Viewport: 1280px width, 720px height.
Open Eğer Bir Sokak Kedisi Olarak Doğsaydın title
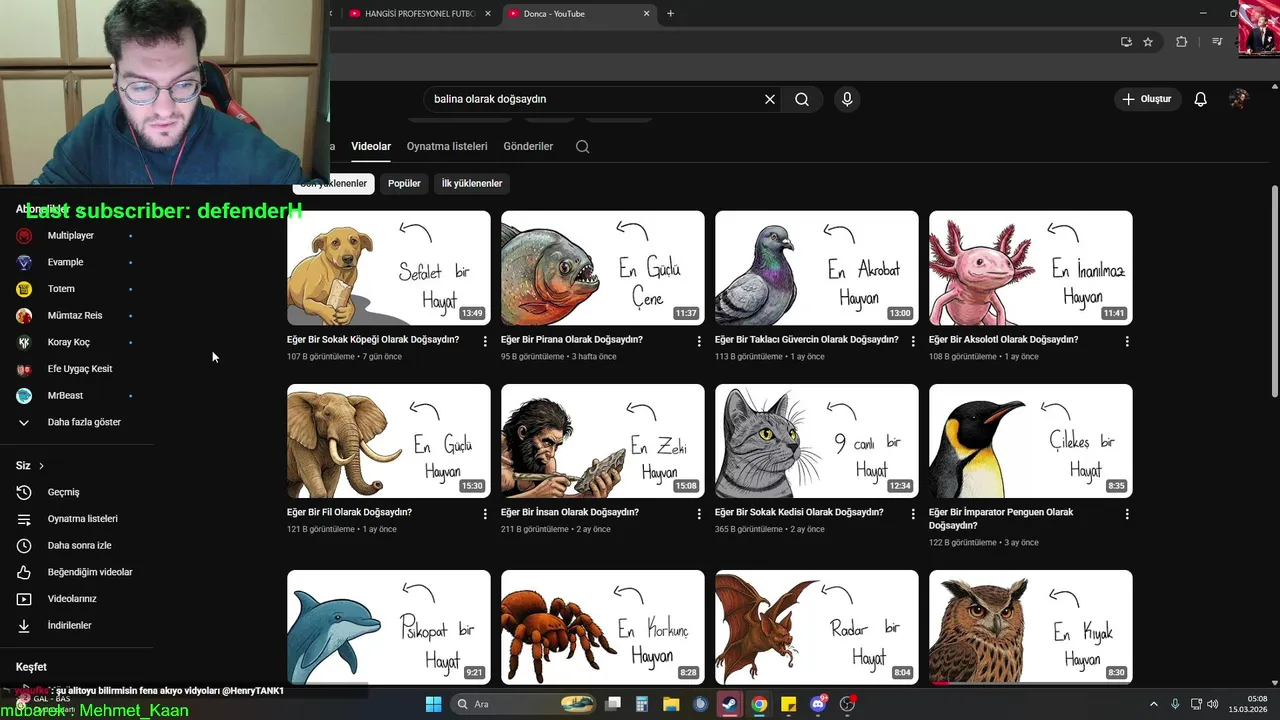[799, 512]
